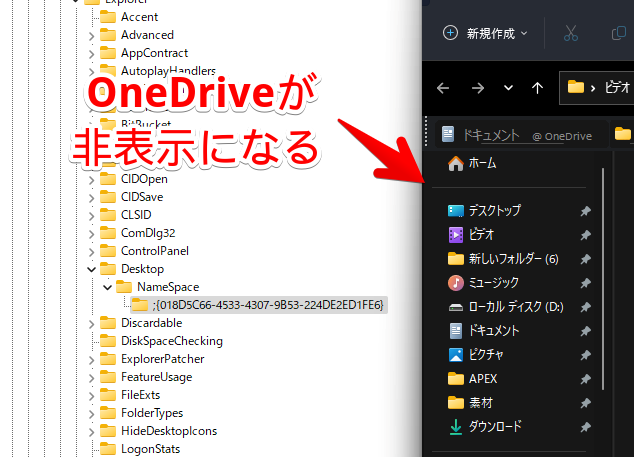Click the pin icon beside APEX

585,379
